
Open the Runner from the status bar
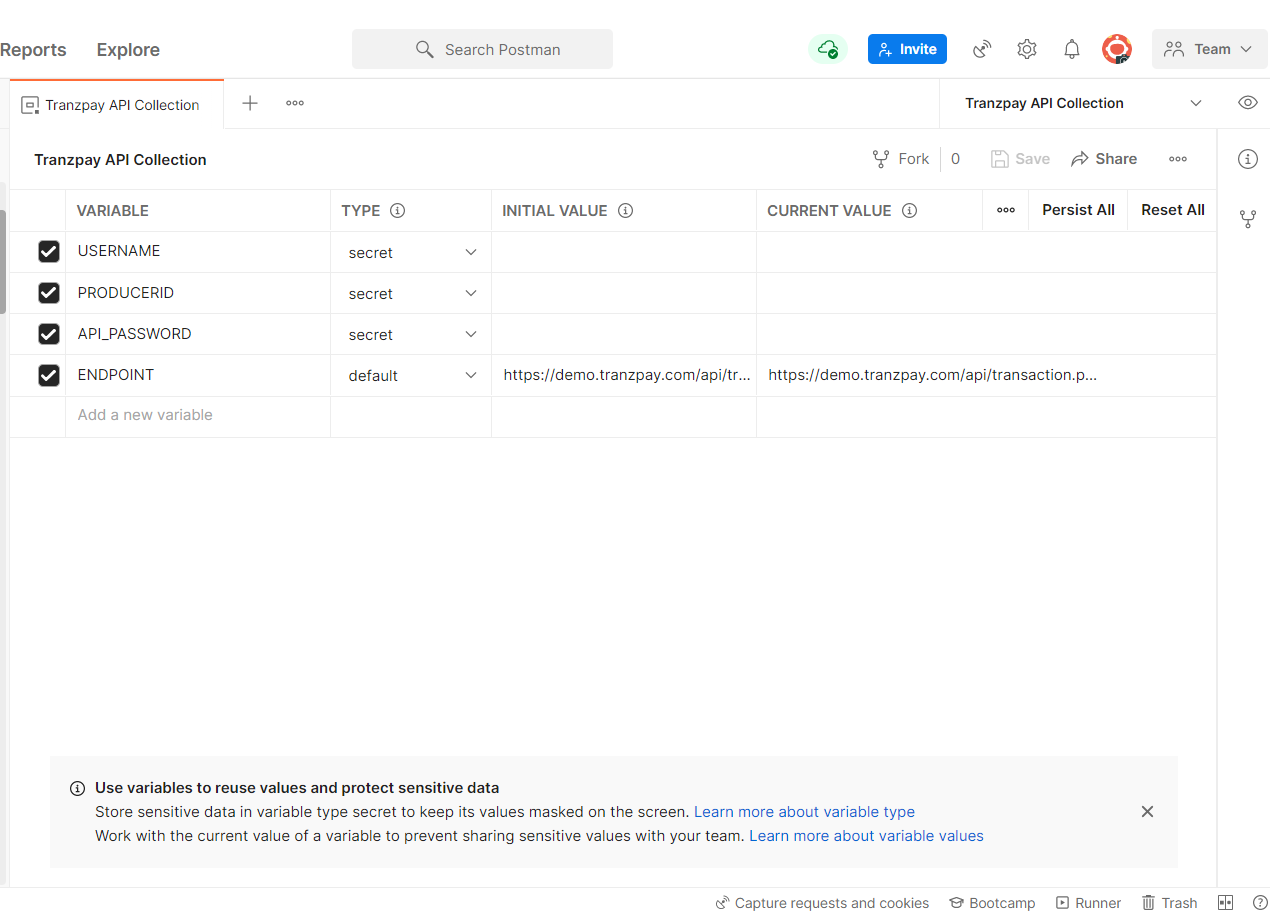pyautogui.click(x=1088, y=902)
